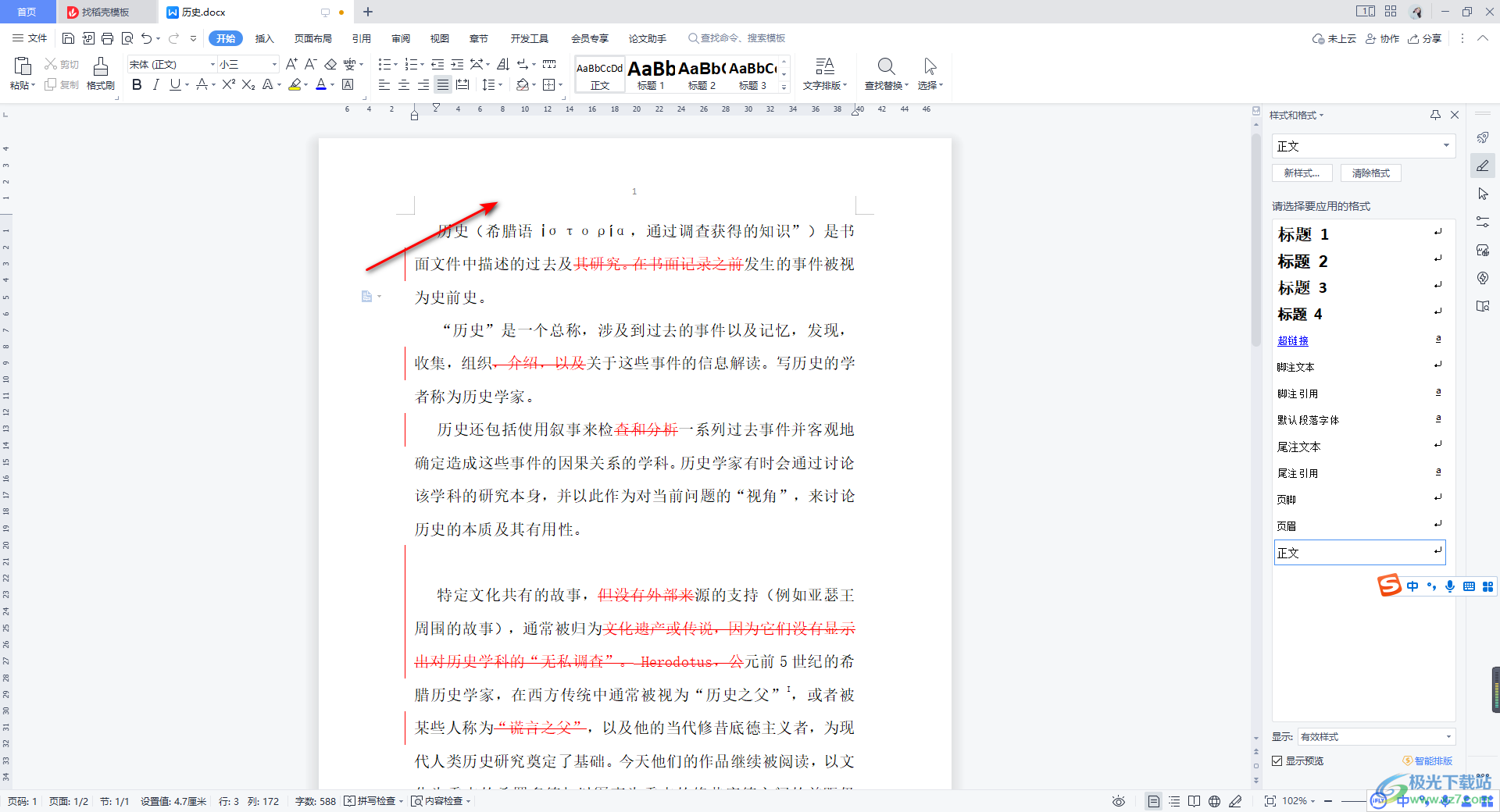Click the 清除格式 button
Viewport: 1500px width, 812px height.
(x=1371, y=173)
